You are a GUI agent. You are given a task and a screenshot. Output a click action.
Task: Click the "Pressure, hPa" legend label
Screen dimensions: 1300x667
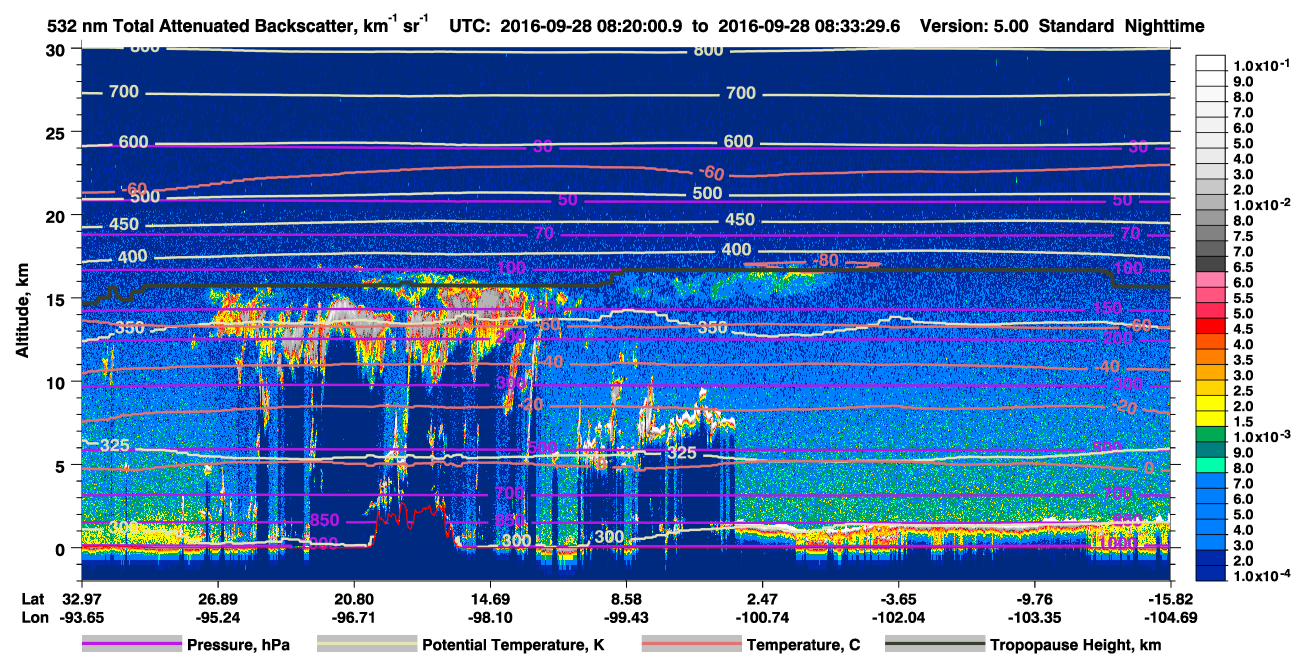pyautogui.click(x=239, y=645)
